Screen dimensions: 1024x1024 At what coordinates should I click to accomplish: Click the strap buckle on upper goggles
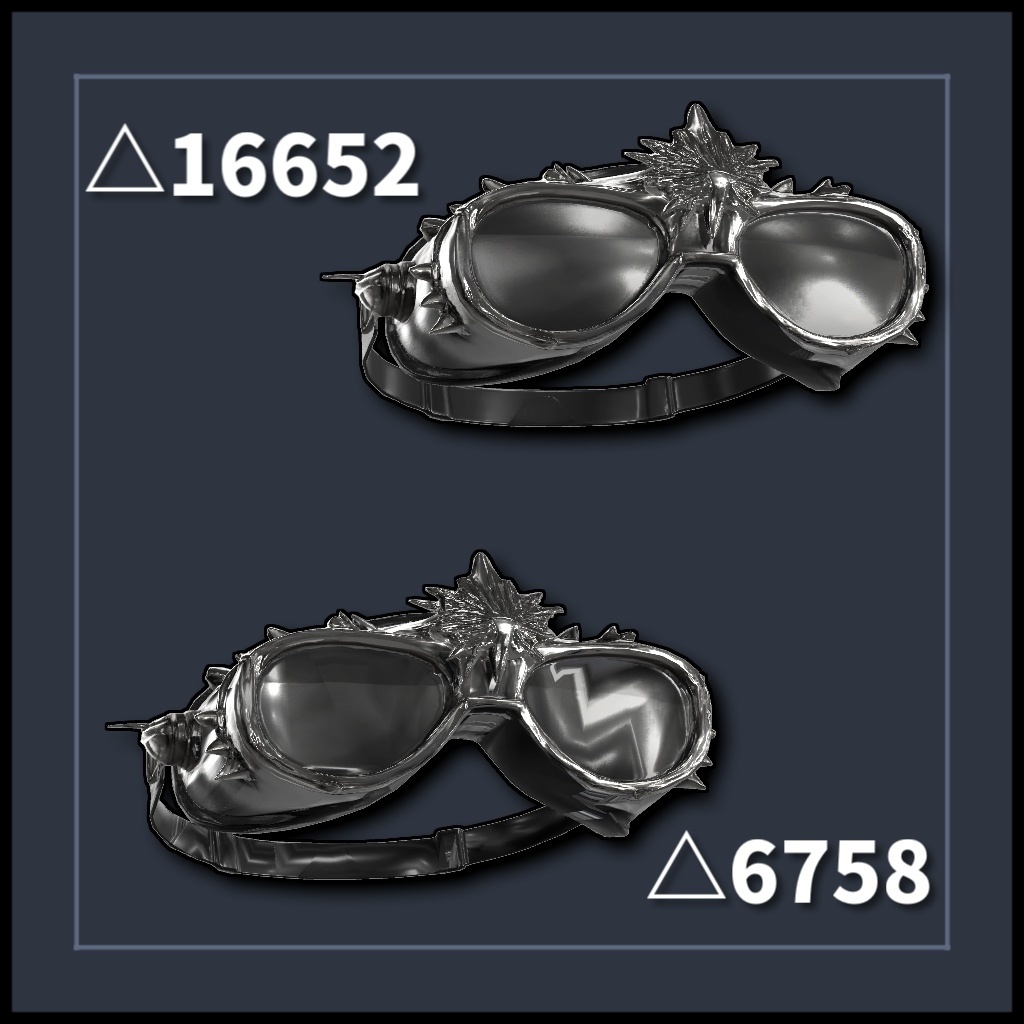click(660, 394)
